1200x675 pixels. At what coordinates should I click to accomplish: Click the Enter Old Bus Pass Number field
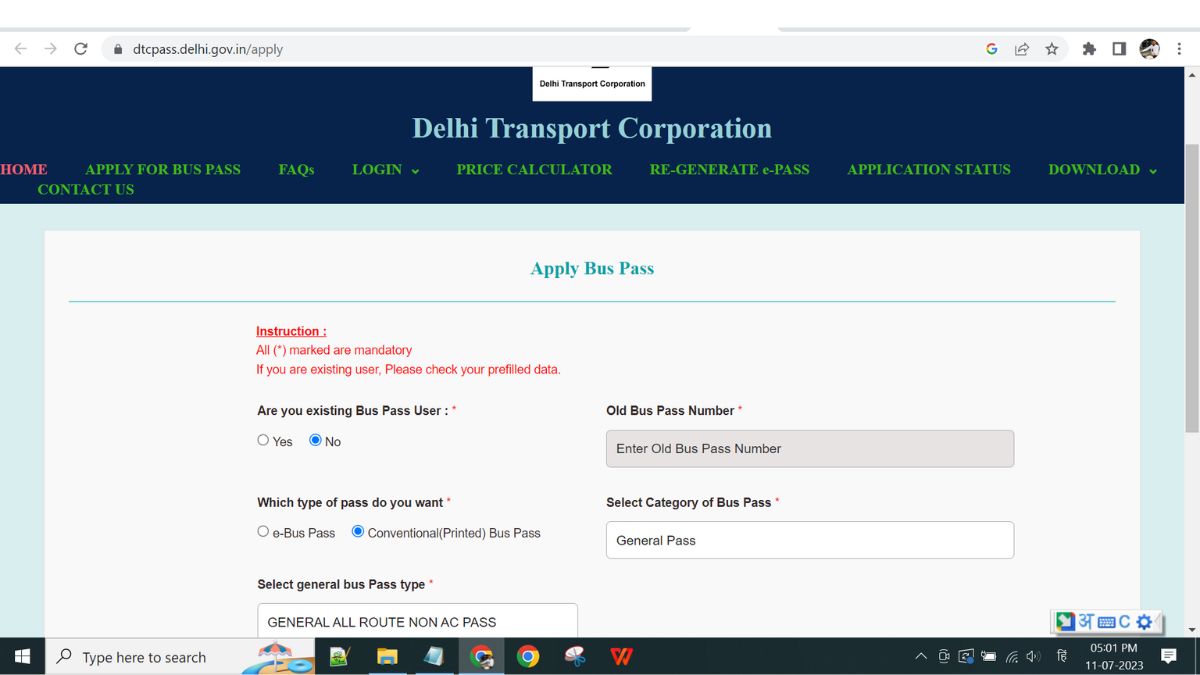(x=810, y=448)
